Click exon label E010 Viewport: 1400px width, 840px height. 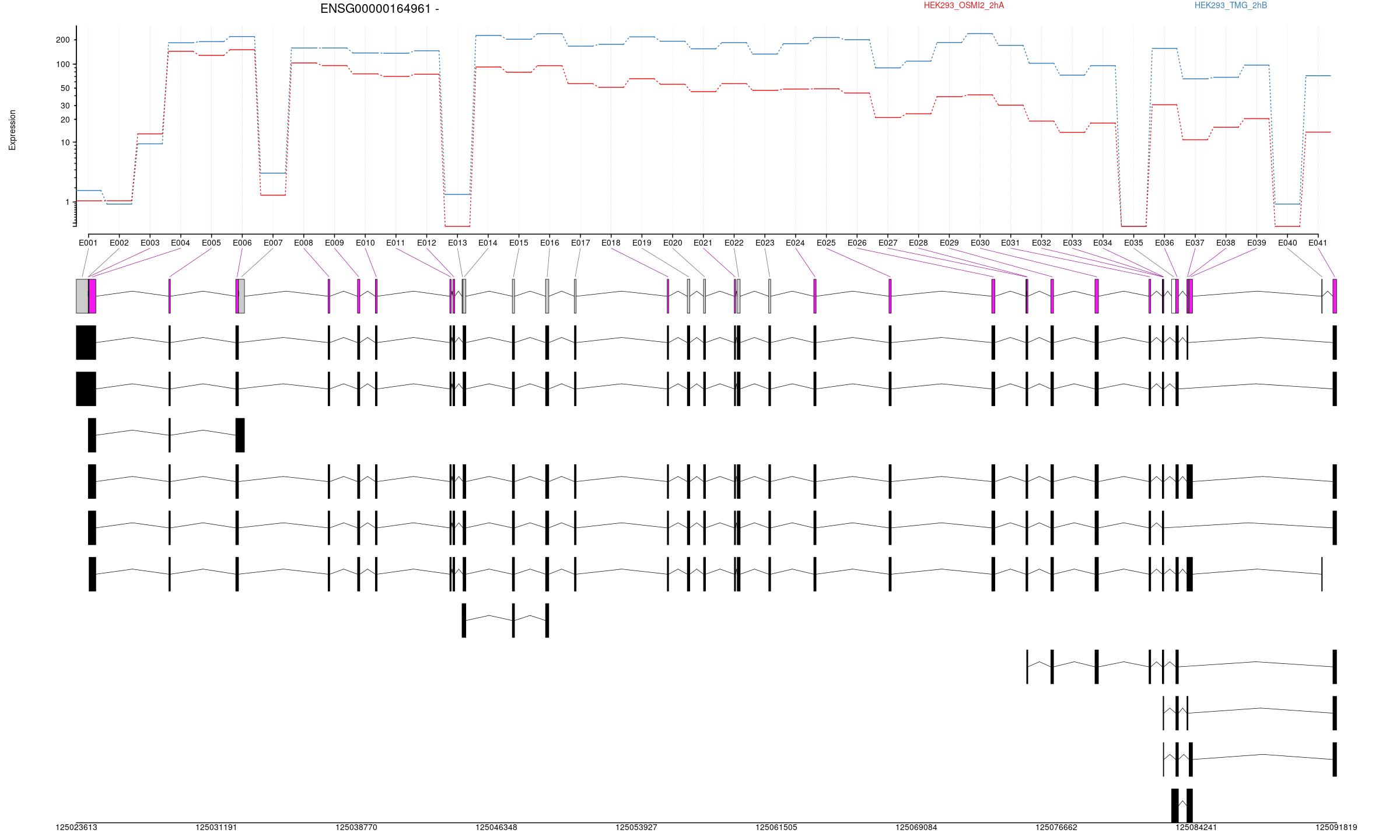tap(365, 243)
